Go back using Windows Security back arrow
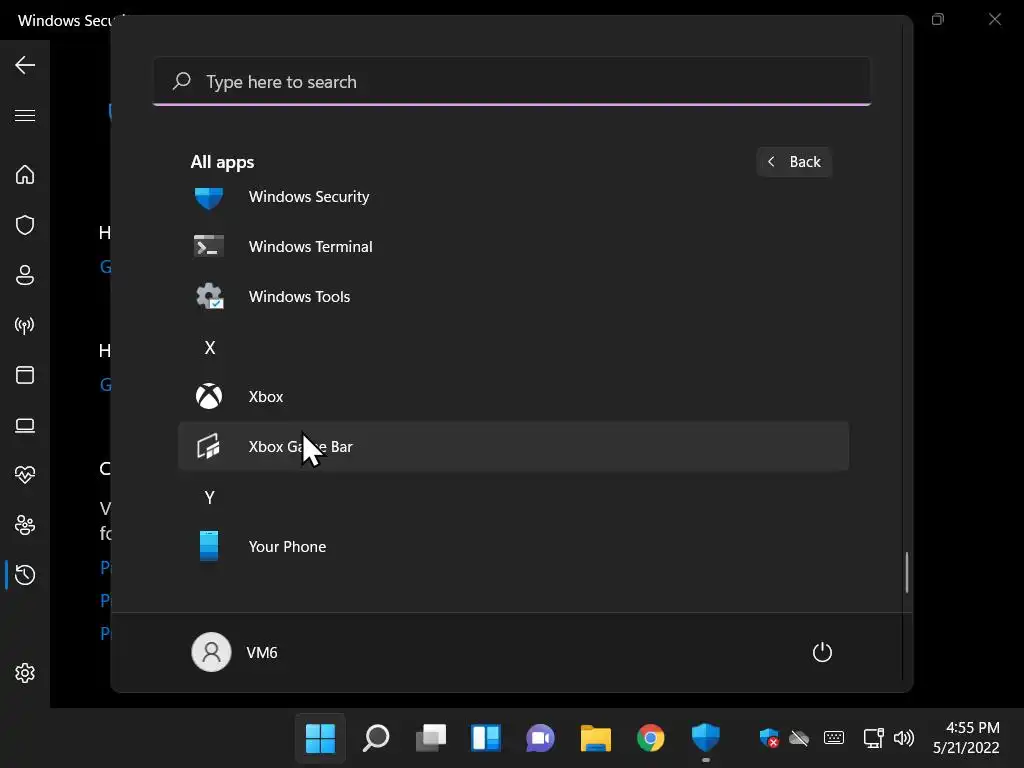 point(25,65)
